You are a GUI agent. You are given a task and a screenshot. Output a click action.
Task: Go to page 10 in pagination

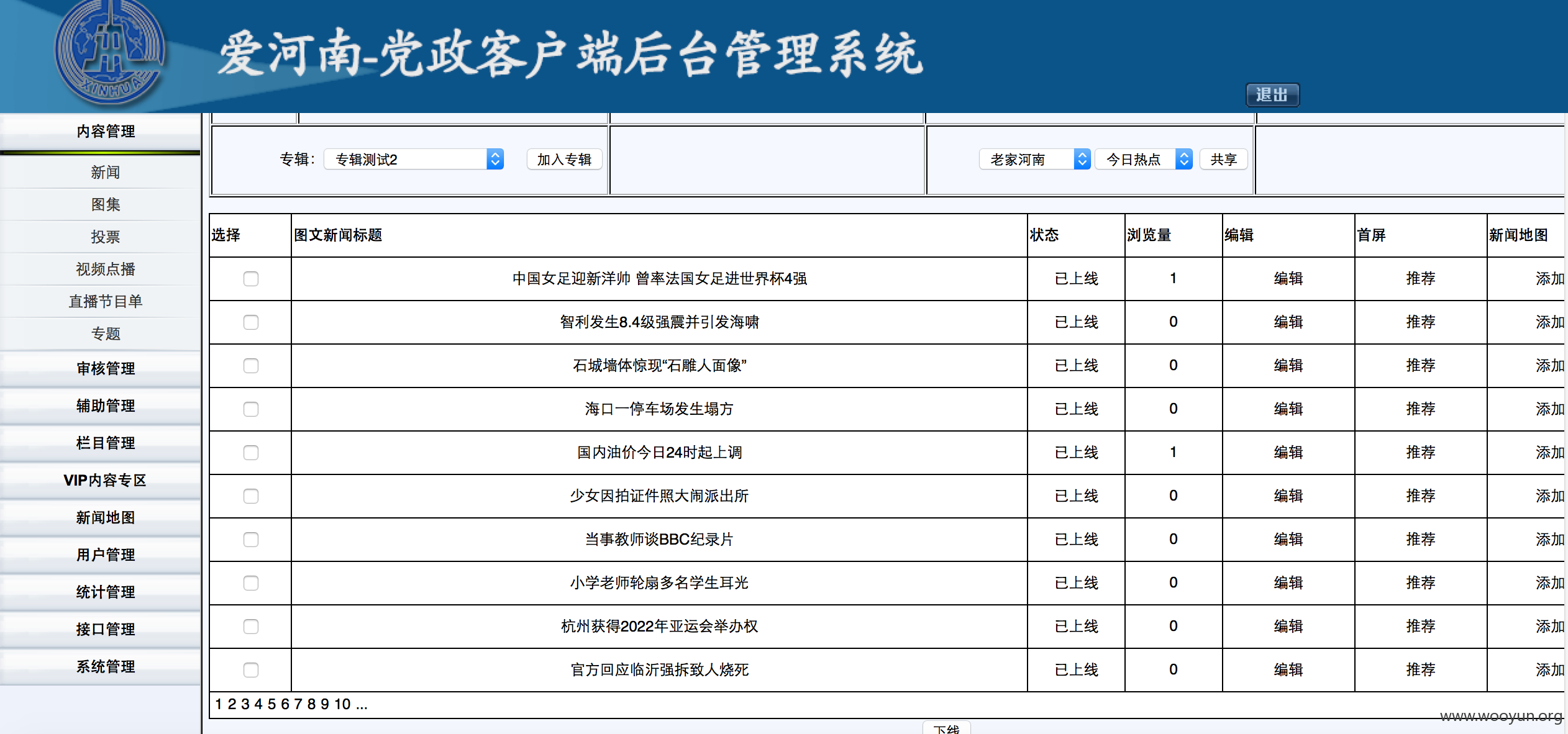[x=343, y=704]
